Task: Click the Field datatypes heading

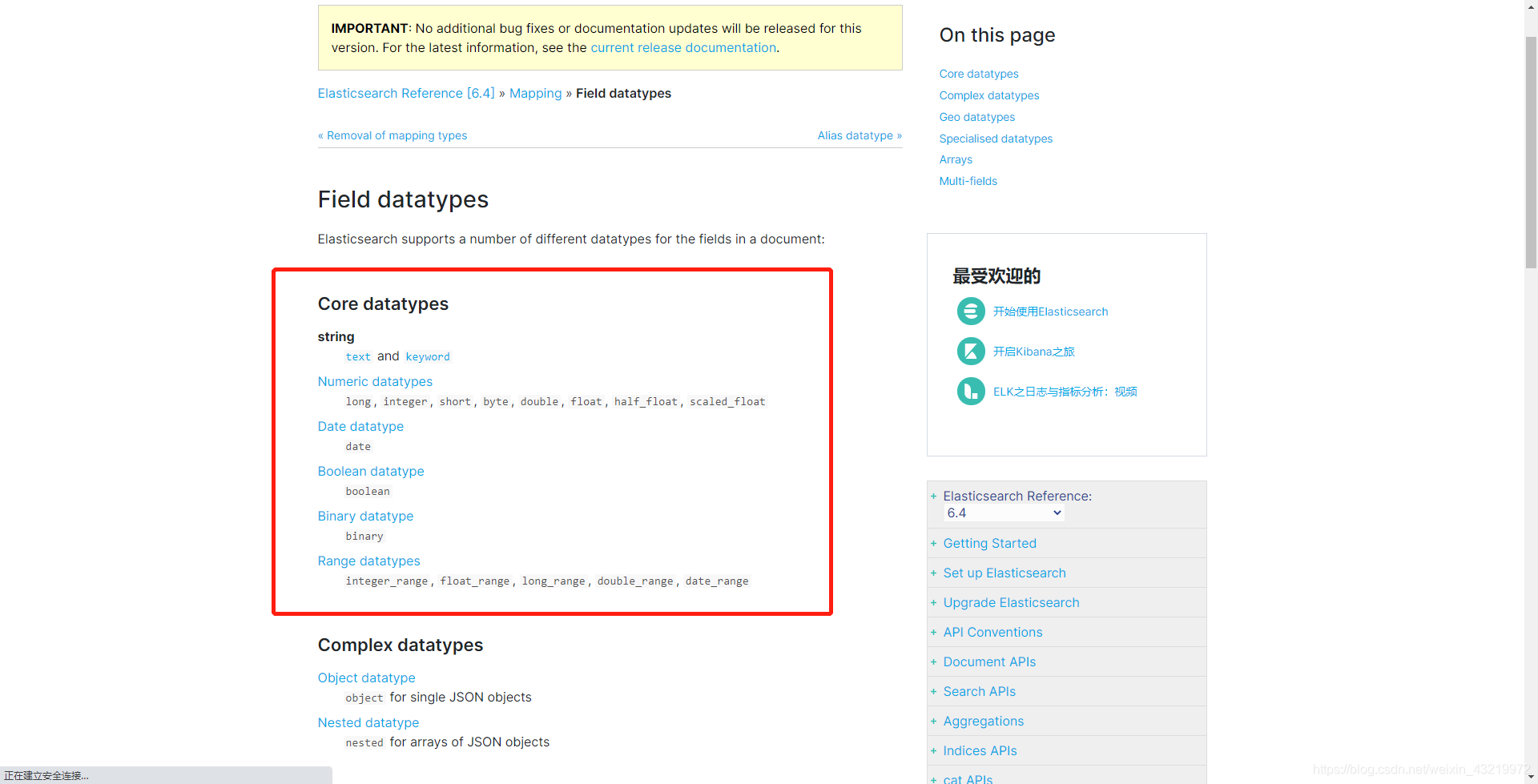Action: tap(403, 199)
